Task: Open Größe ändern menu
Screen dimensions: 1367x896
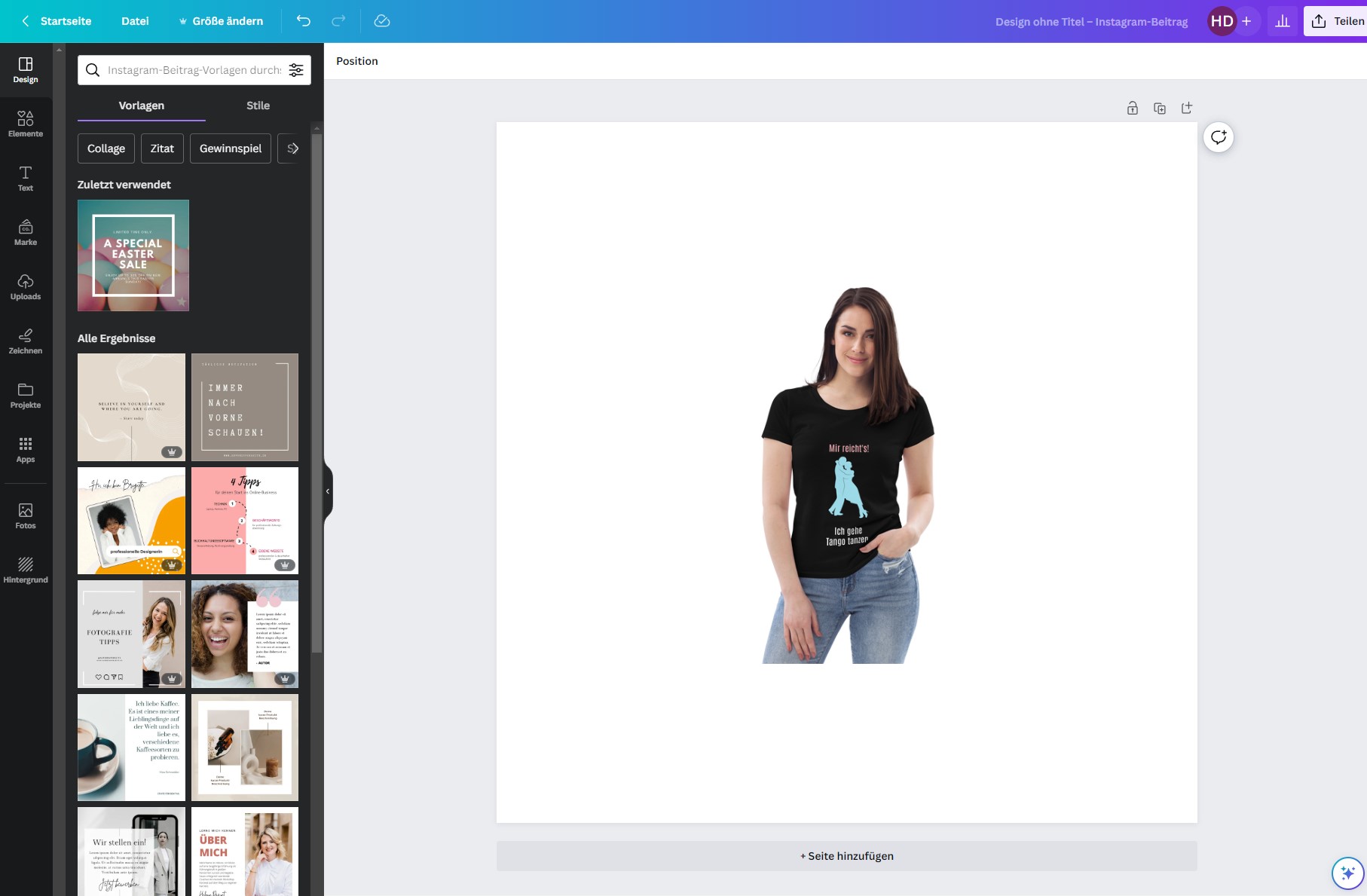Action: coord(221,21)
